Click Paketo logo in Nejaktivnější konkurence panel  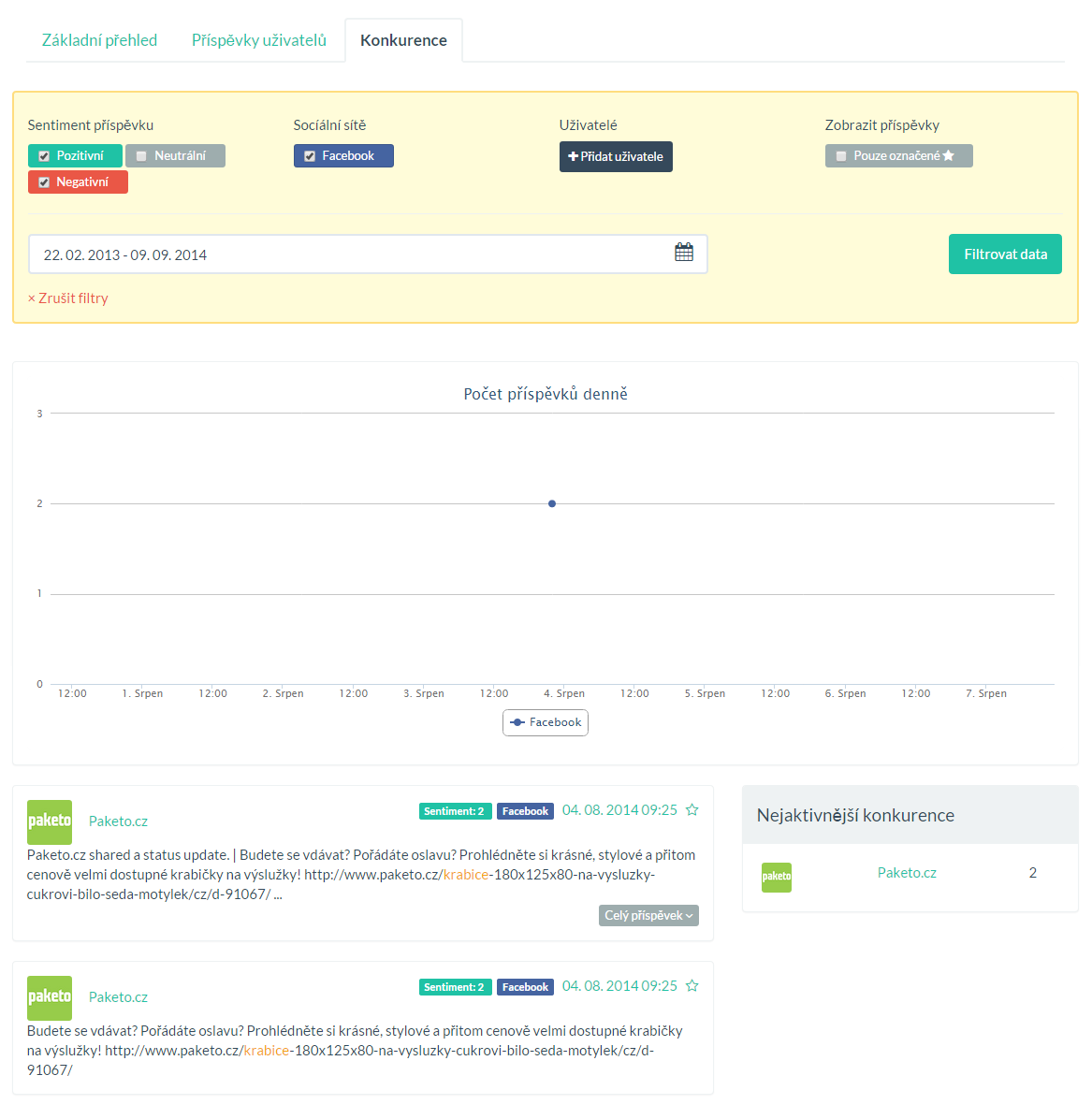(777, 877)
